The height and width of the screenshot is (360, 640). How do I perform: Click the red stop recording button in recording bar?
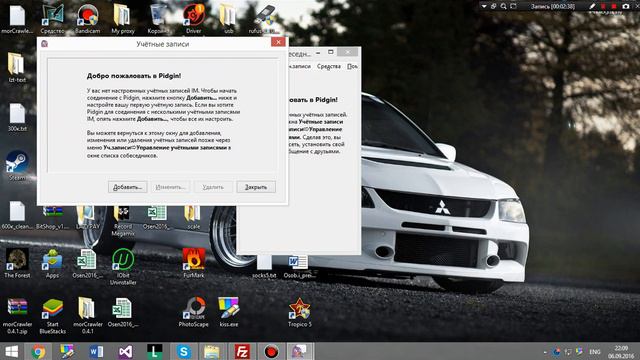[x=614, y=6]
